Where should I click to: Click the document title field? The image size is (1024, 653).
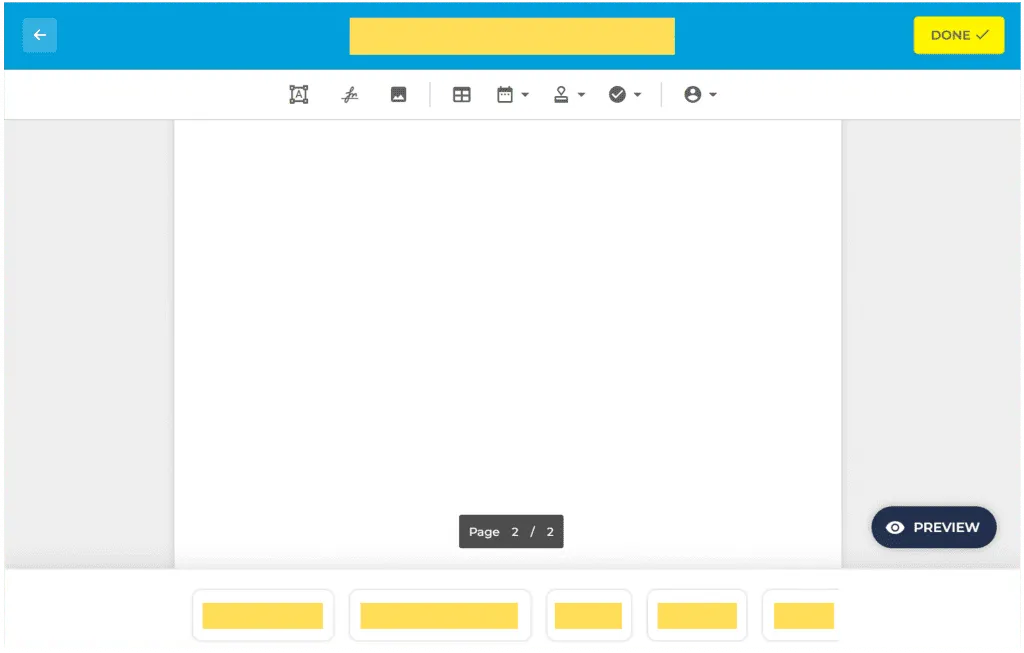click(x=511, y=35)
